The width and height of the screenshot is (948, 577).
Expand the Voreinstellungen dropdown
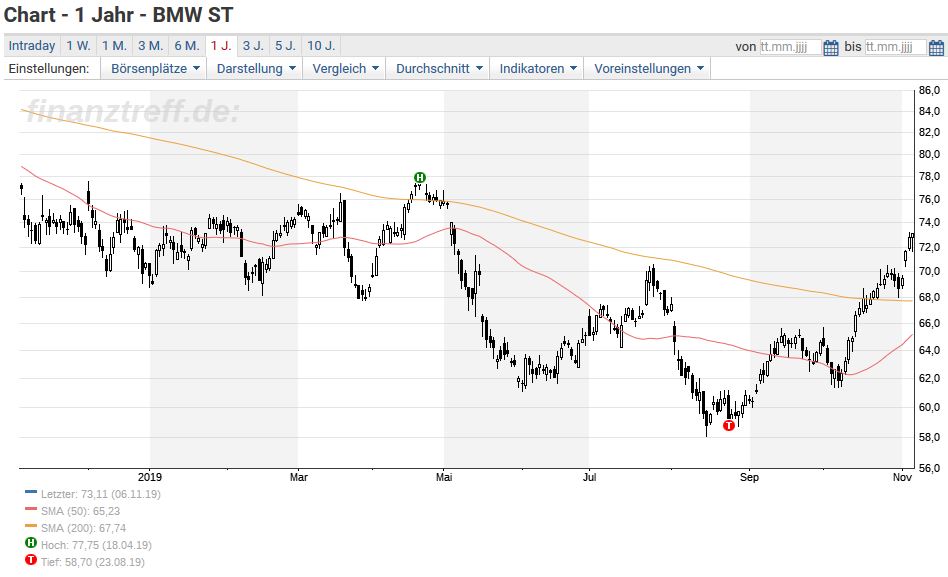(648, 69)
